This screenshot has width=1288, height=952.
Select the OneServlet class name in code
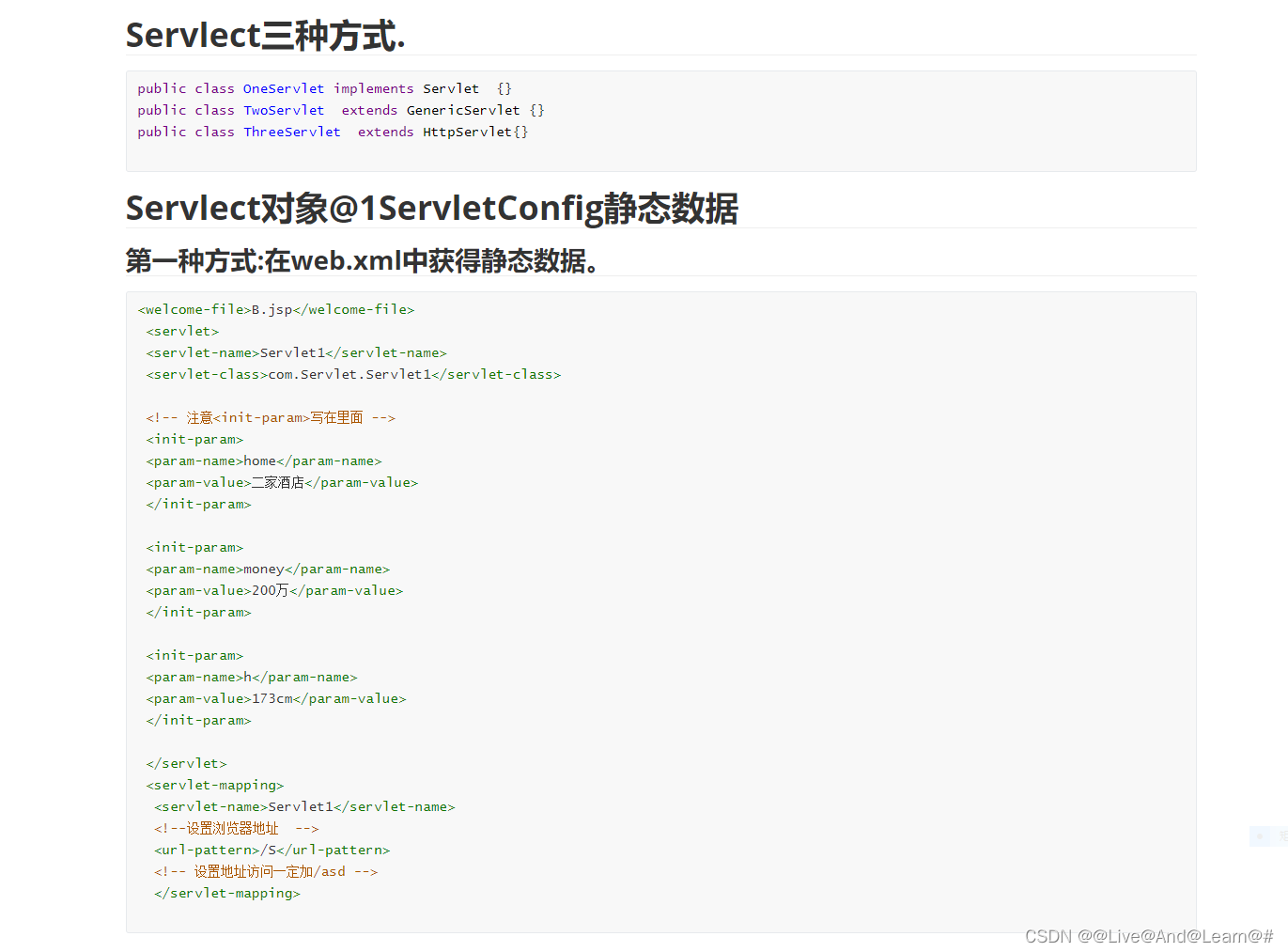pyautogui.click(x=283, y=88)
